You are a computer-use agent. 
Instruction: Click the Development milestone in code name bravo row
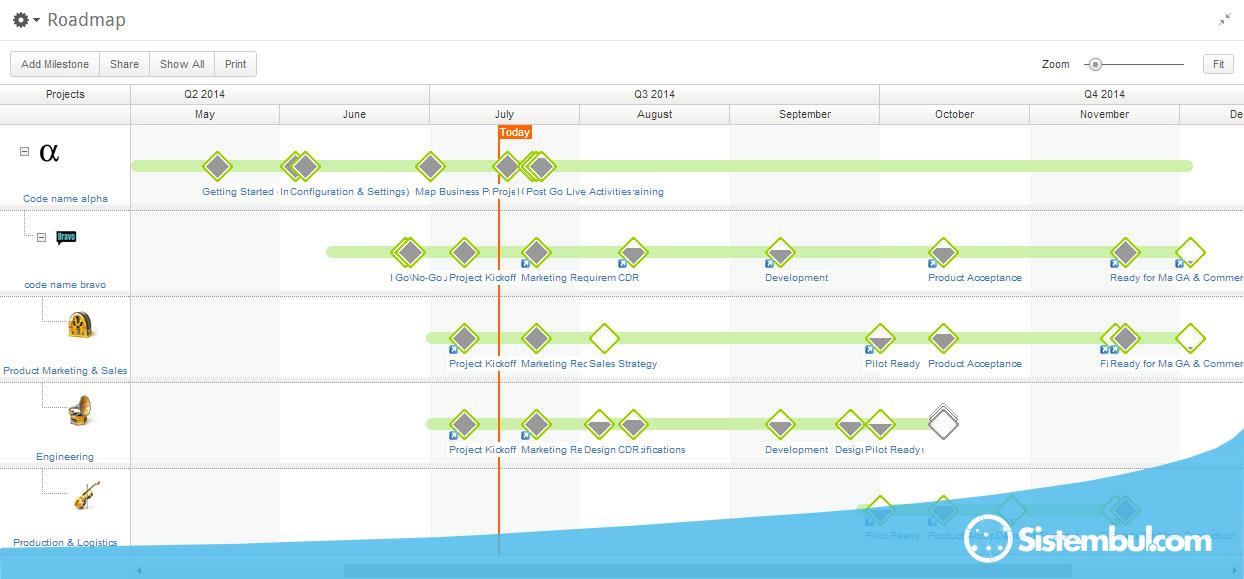(x=780, y=252)
